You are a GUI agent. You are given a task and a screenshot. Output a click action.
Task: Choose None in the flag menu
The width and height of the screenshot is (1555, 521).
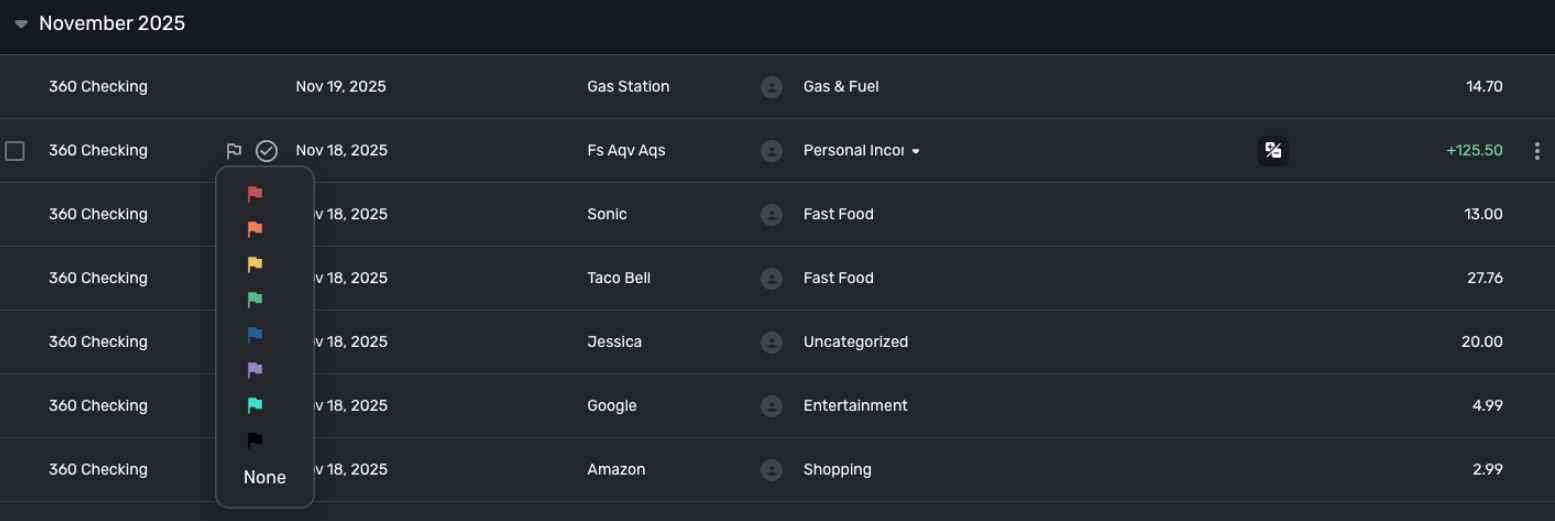265,478
